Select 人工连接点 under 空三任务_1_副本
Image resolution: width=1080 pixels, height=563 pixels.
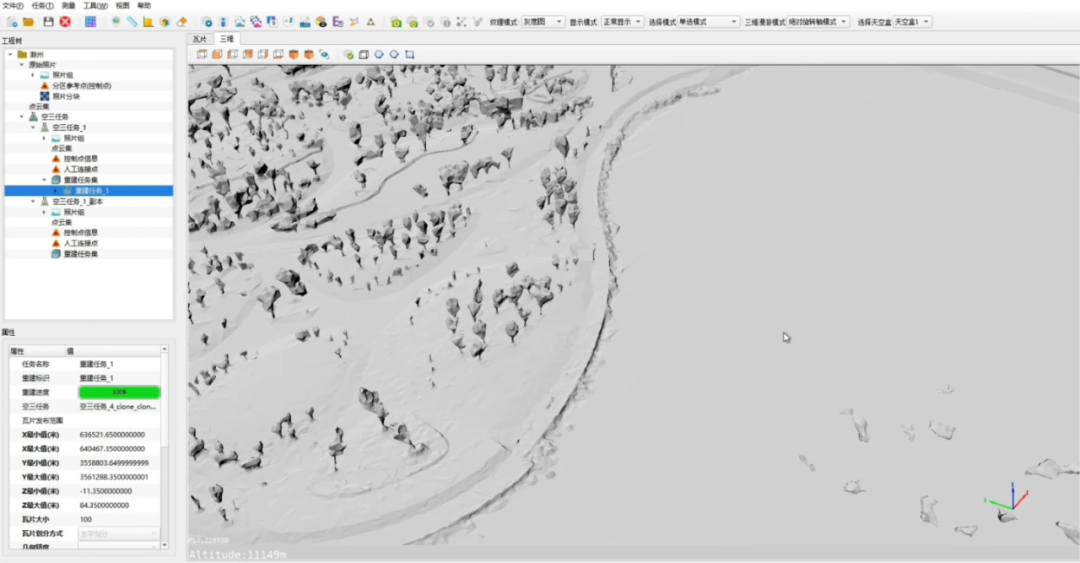[81, 244]
